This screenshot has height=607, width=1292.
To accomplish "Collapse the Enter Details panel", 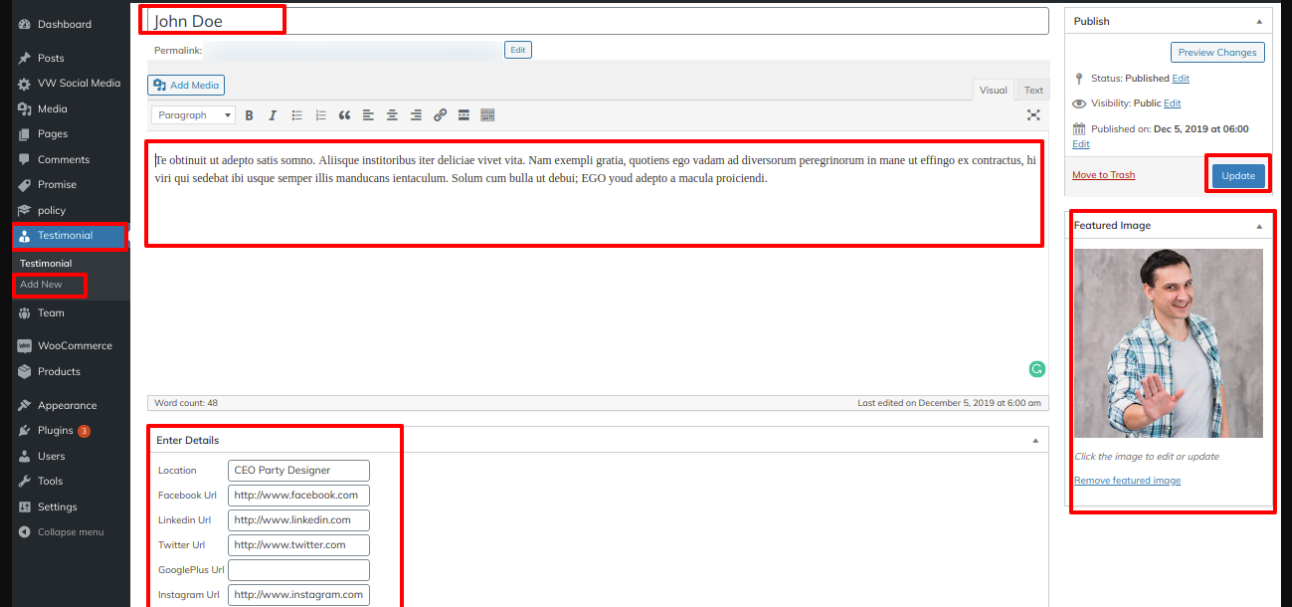I will 1035,441.
